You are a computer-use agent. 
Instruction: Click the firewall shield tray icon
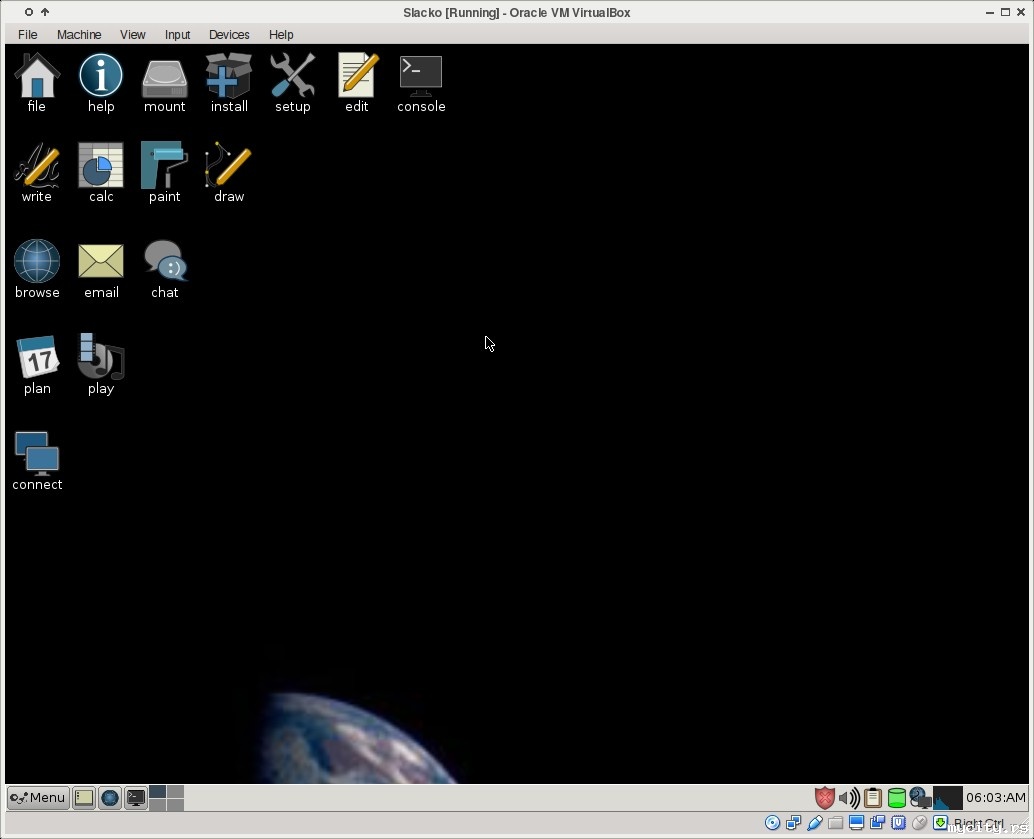824,797
